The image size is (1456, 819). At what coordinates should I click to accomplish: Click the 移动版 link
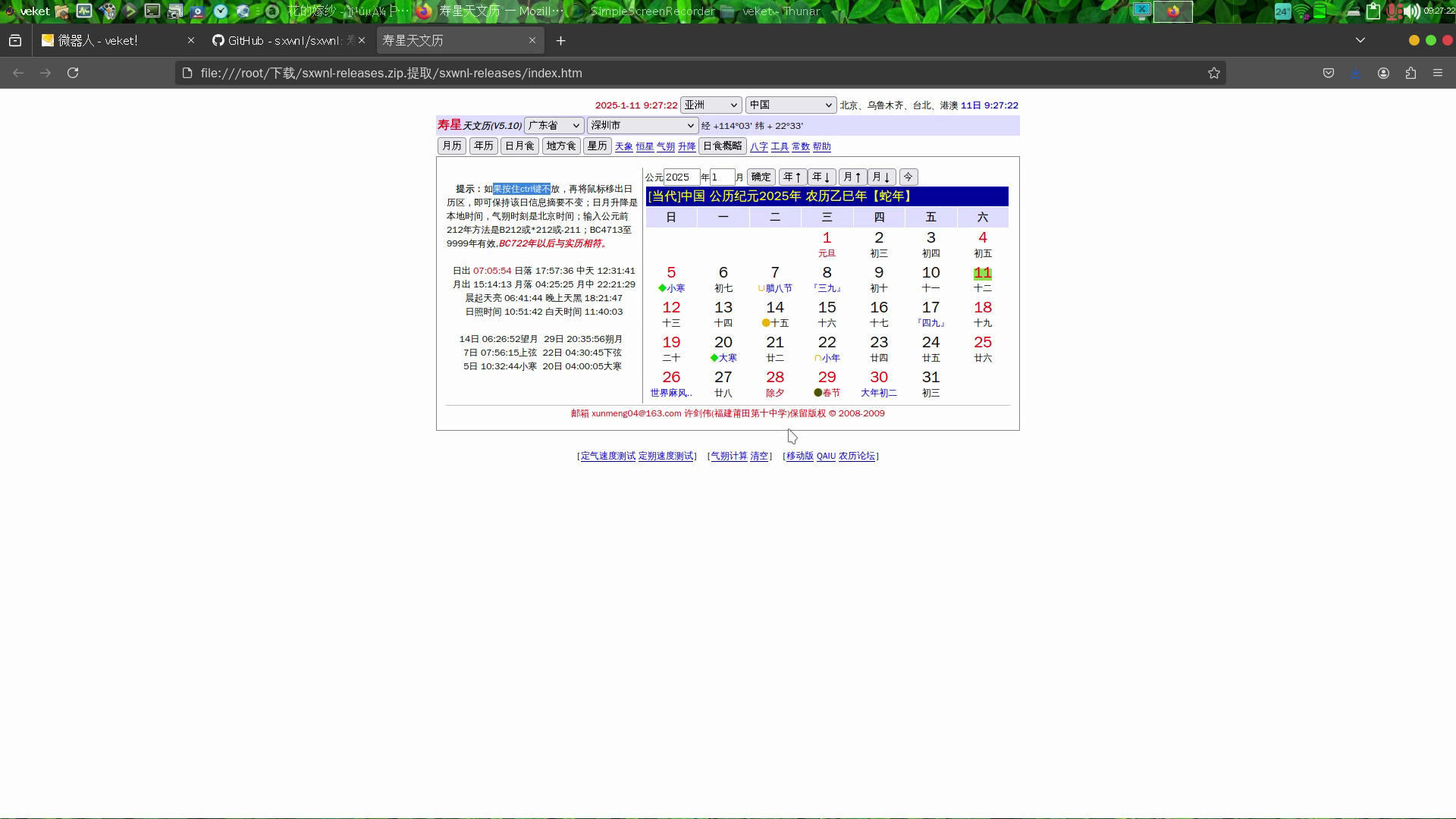(800, 456)
